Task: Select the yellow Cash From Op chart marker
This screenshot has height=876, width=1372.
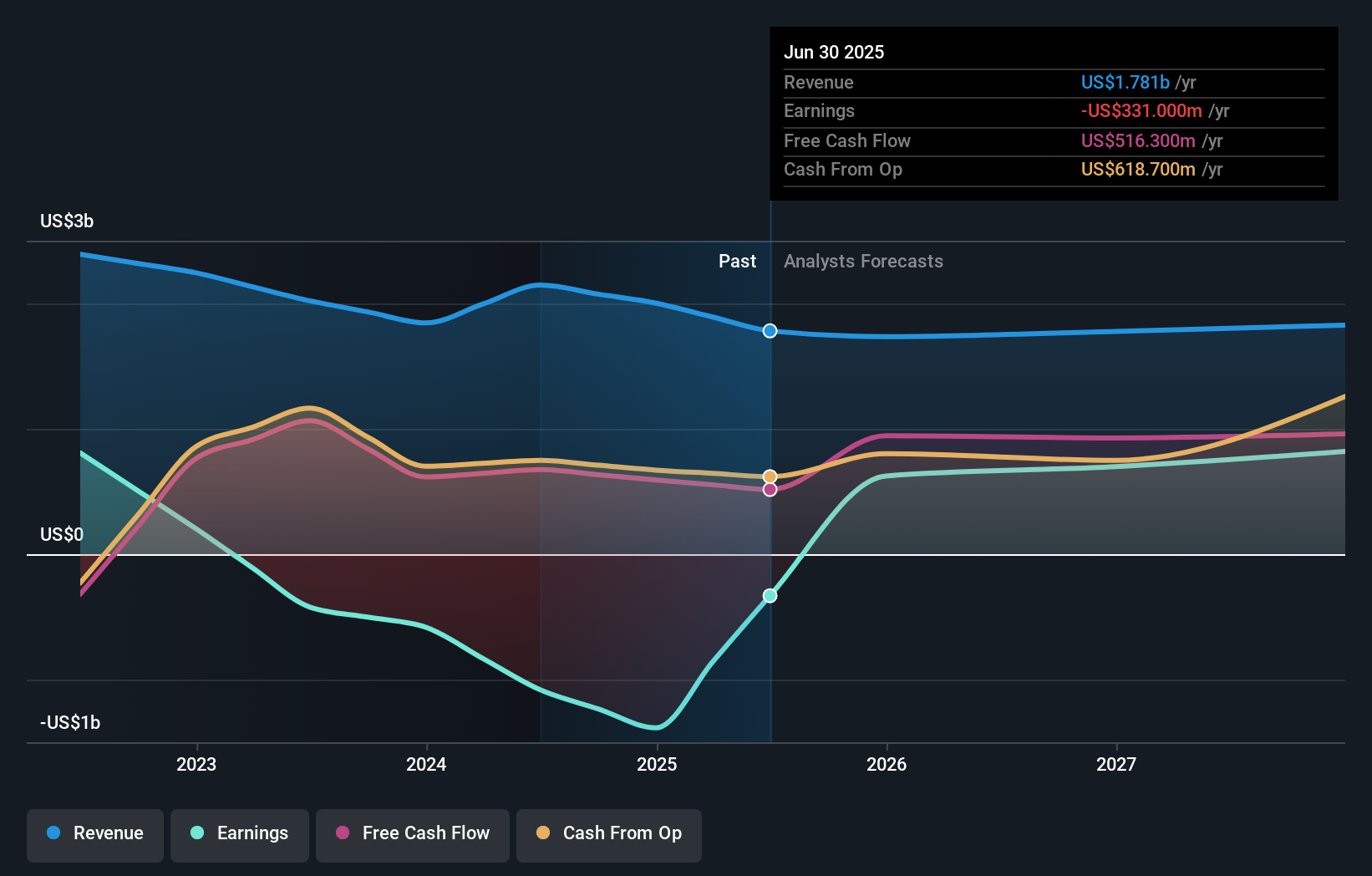Action: click(x=770, y=476)
